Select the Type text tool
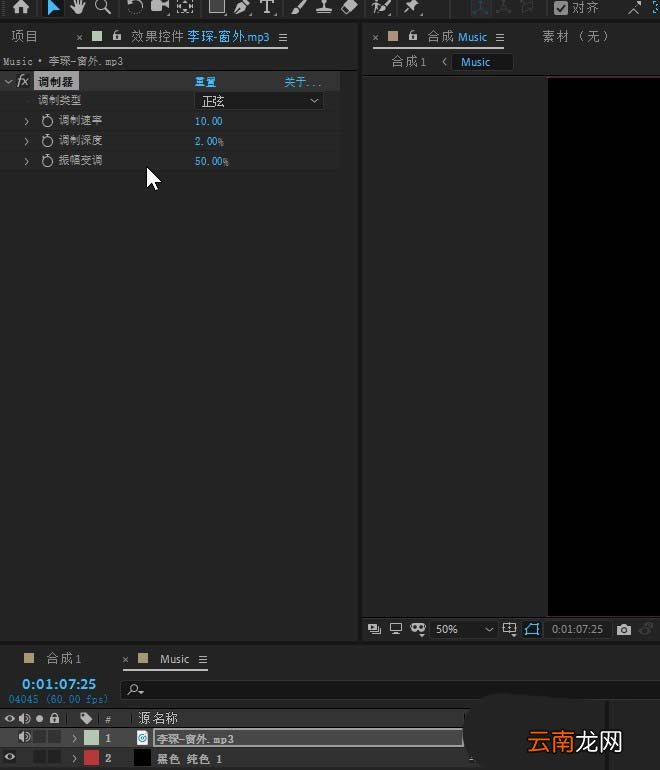The height and width of the screenshot is (770, 660). tap(267, 6)
